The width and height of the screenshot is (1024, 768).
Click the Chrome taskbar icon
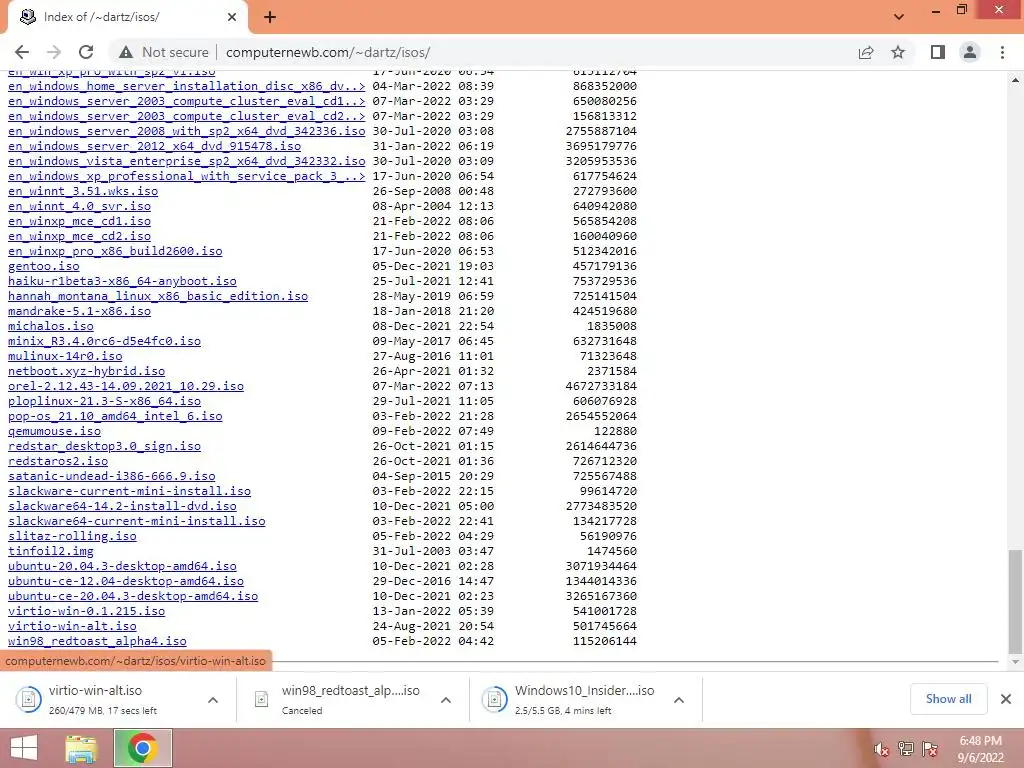(142, 748)
